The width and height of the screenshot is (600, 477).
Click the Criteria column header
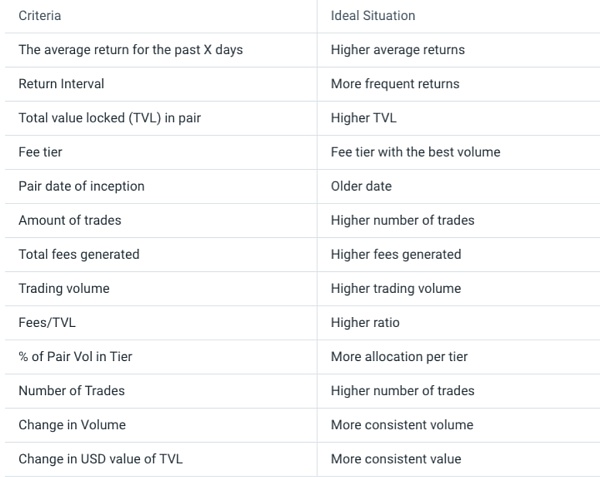40,16
